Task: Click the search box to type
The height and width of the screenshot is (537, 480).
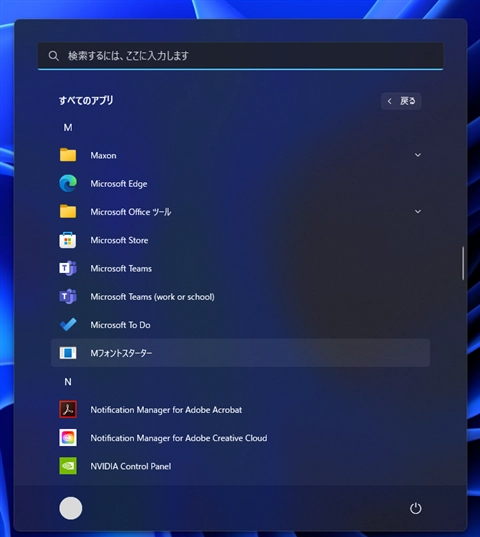Action: pos(240,55)
